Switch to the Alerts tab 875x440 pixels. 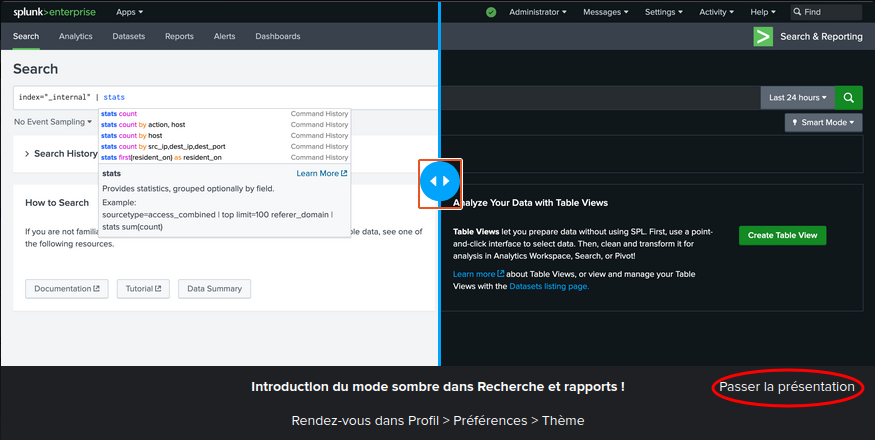click(x=224, y=36)
